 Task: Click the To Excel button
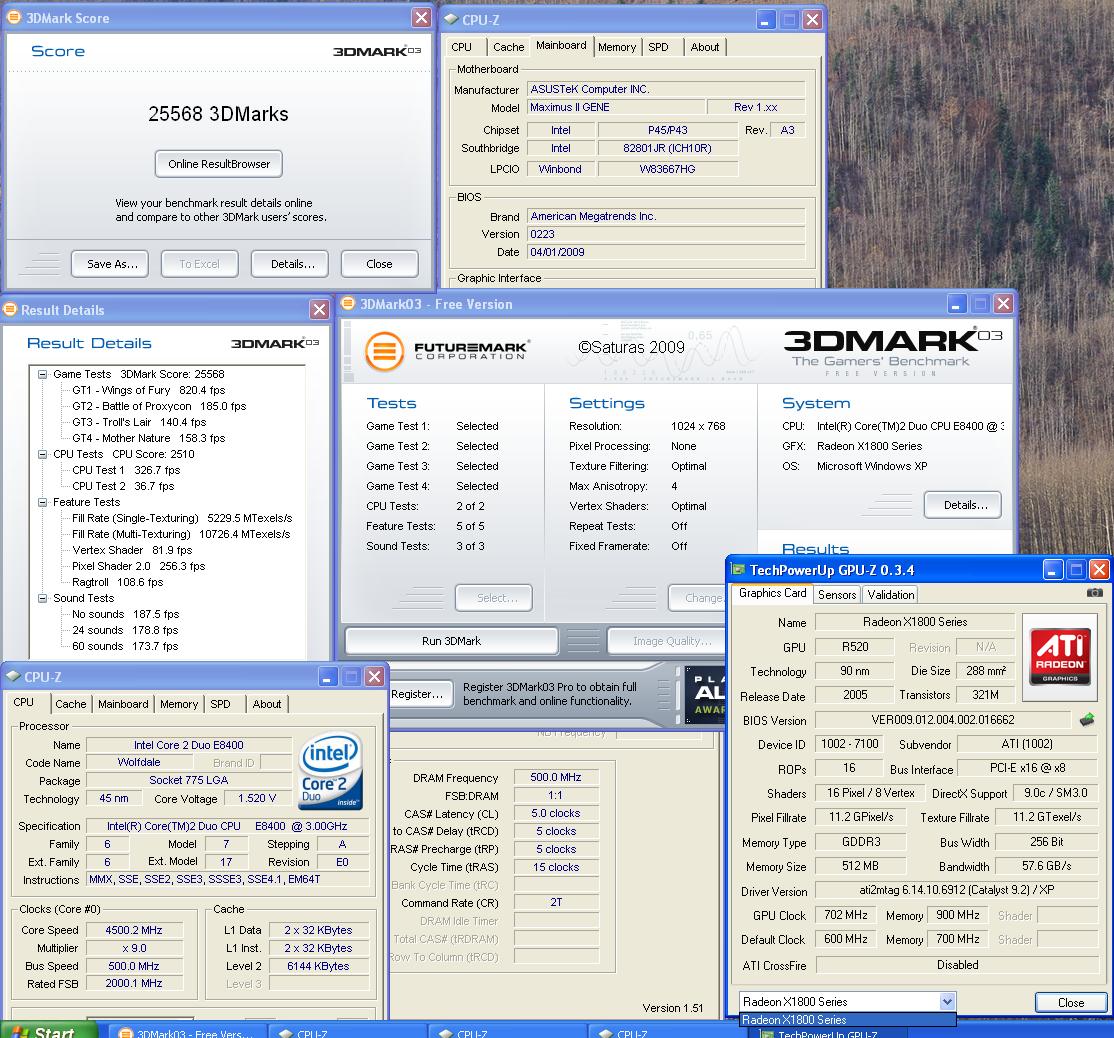[x=200, y=264]
